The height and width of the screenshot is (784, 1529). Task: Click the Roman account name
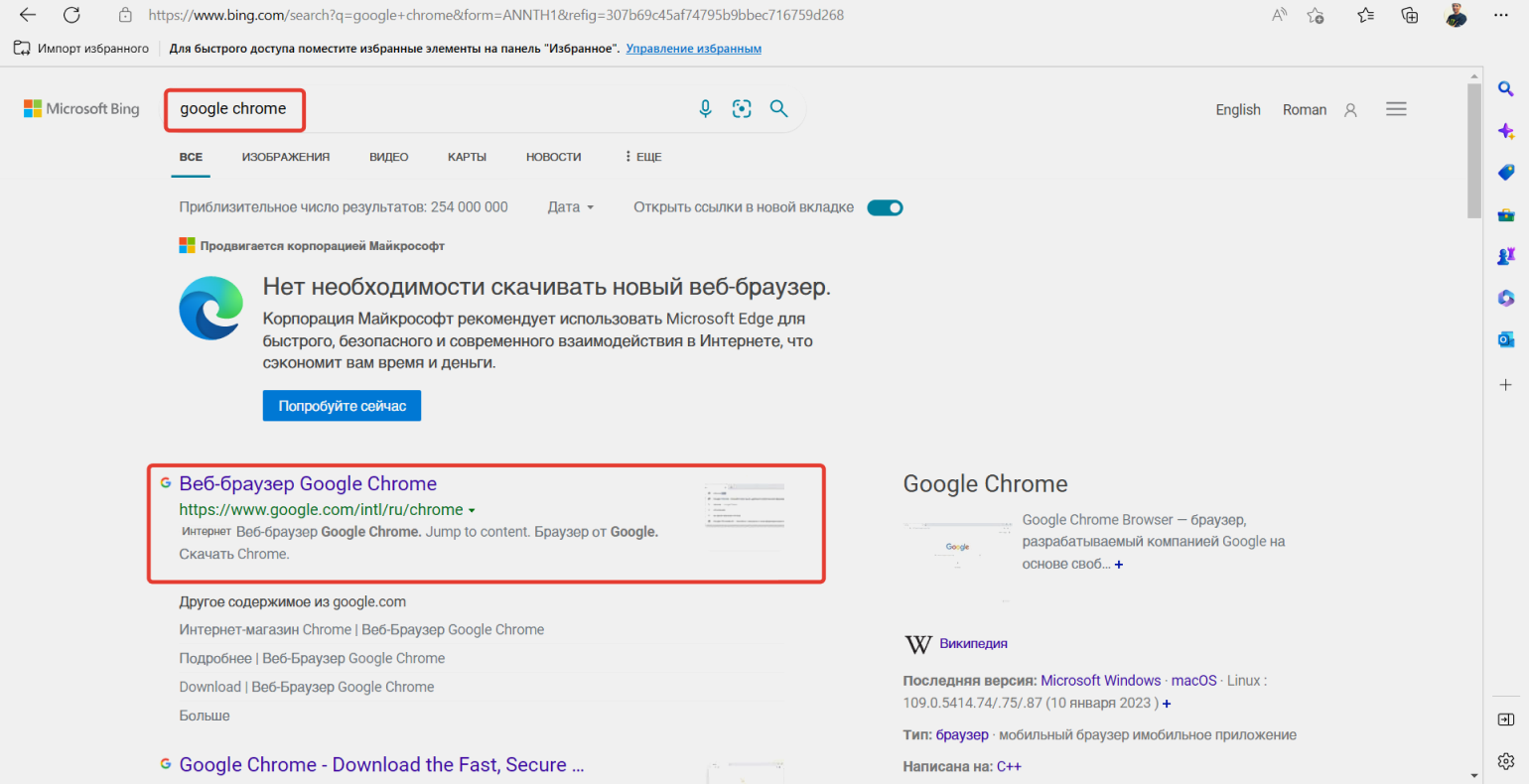pos(1305,110)
